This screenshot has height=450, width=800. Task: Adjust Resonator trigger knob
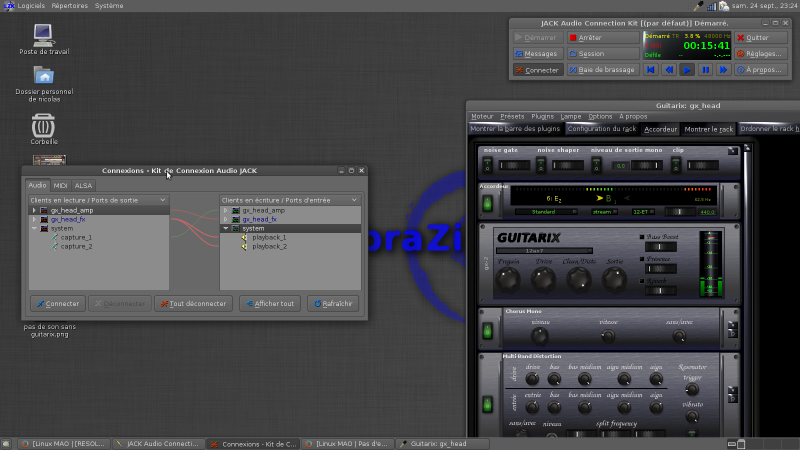(692, 390)
